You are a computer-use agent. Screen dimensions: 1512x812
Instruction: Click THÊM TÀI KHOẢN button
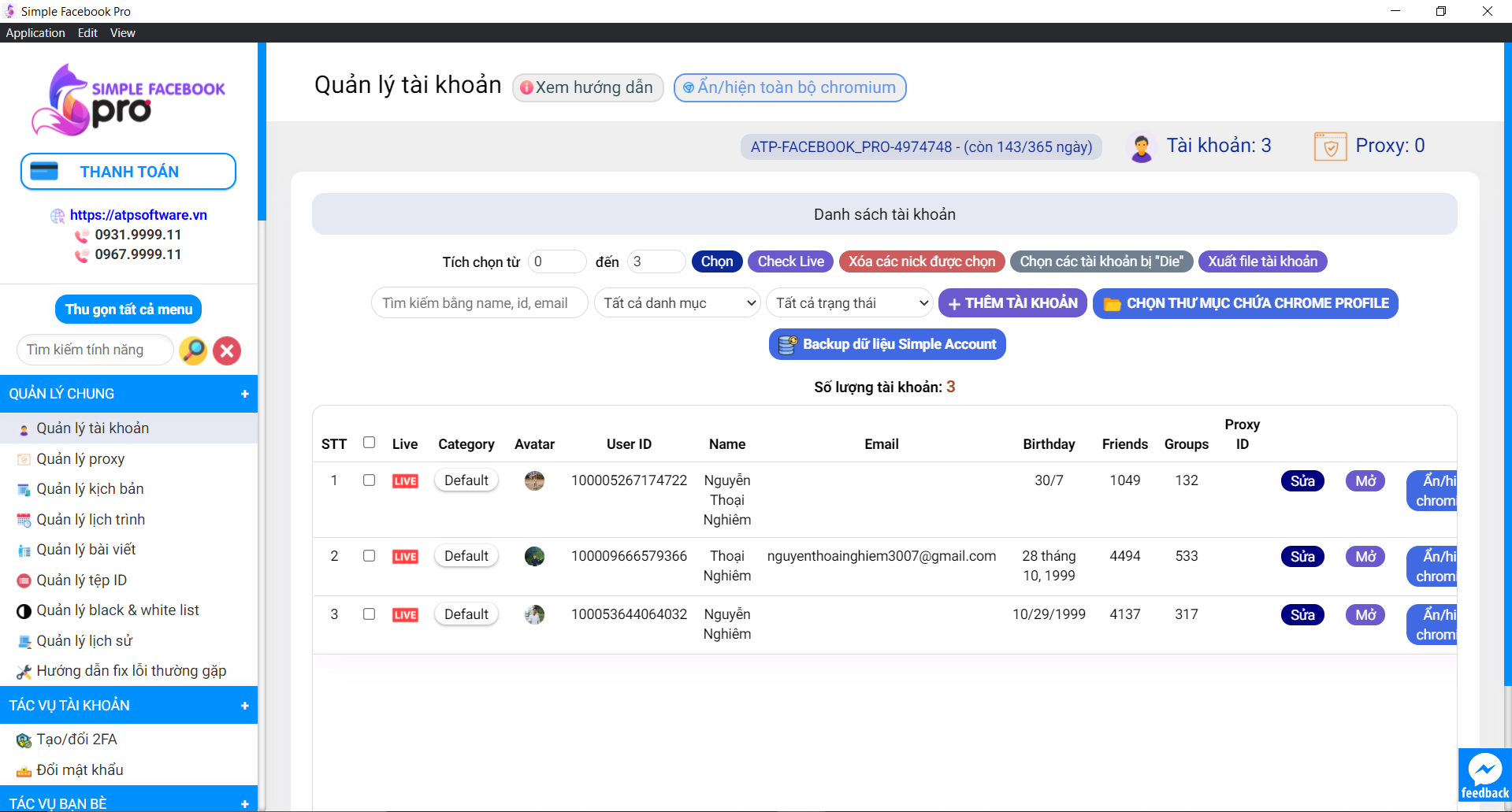point(1013,303)
